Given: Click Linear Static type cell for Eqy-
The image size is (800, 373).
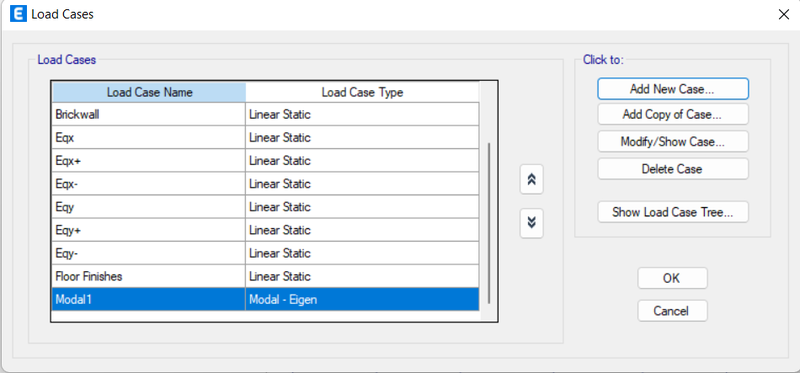Looking at the screenshot, I should click(362, 253).
